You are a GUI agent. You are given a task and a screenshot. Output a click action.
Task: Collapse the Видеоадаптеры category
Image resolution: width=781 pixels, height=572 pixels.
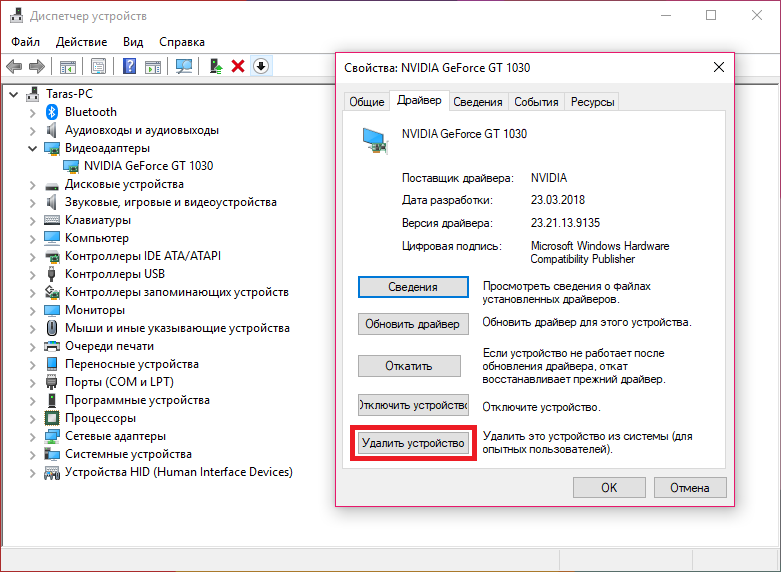(x=32, y=148)
